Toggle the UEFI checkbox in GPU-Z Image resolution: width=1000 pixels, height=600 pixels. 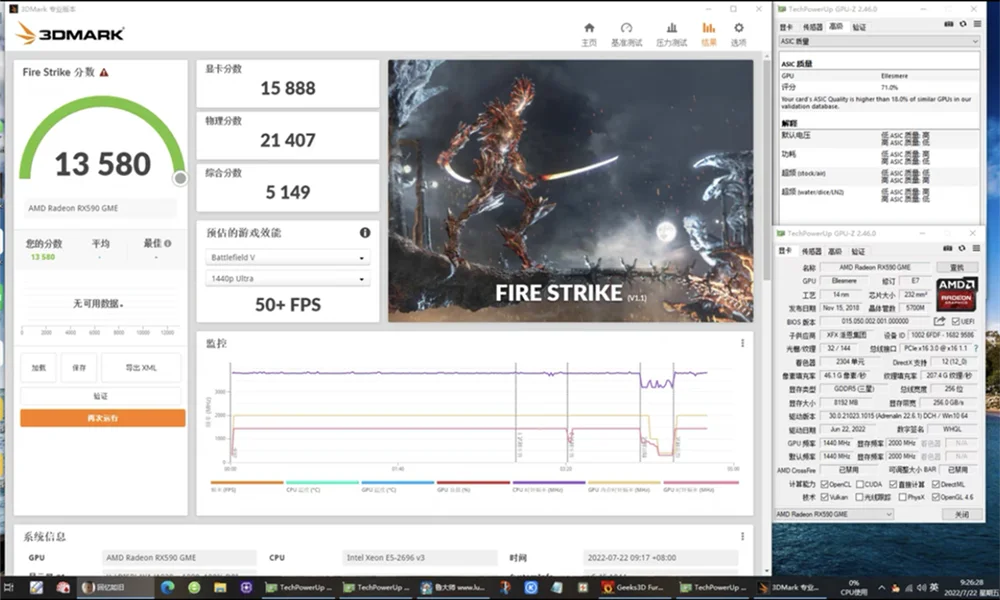953,321
